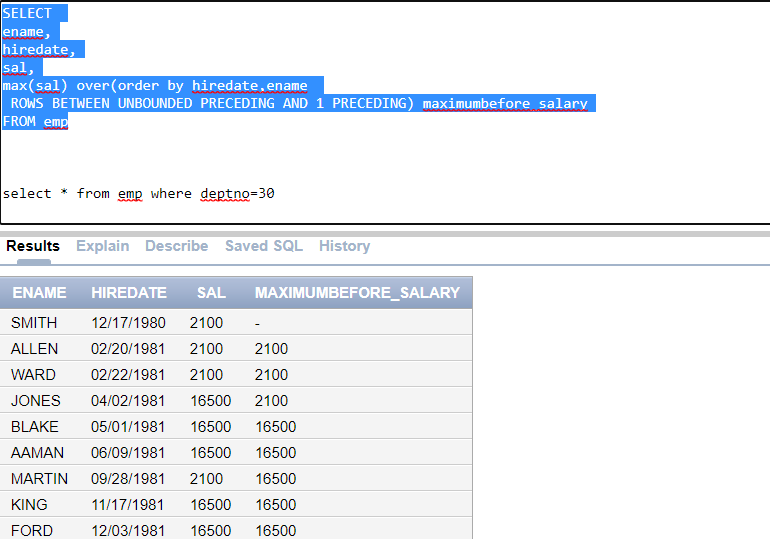Screen dimensions: 770x539
Task: Click maximumbefore value 16500 in BLAKE row
Action: pos(276,427)
